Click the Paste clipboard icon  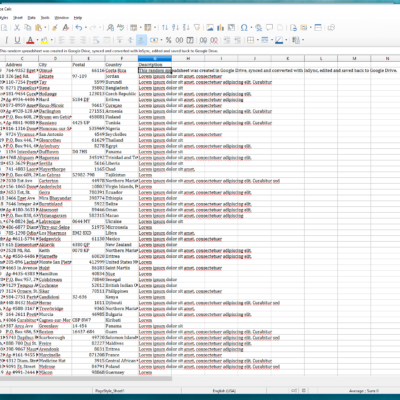[39, 28]
